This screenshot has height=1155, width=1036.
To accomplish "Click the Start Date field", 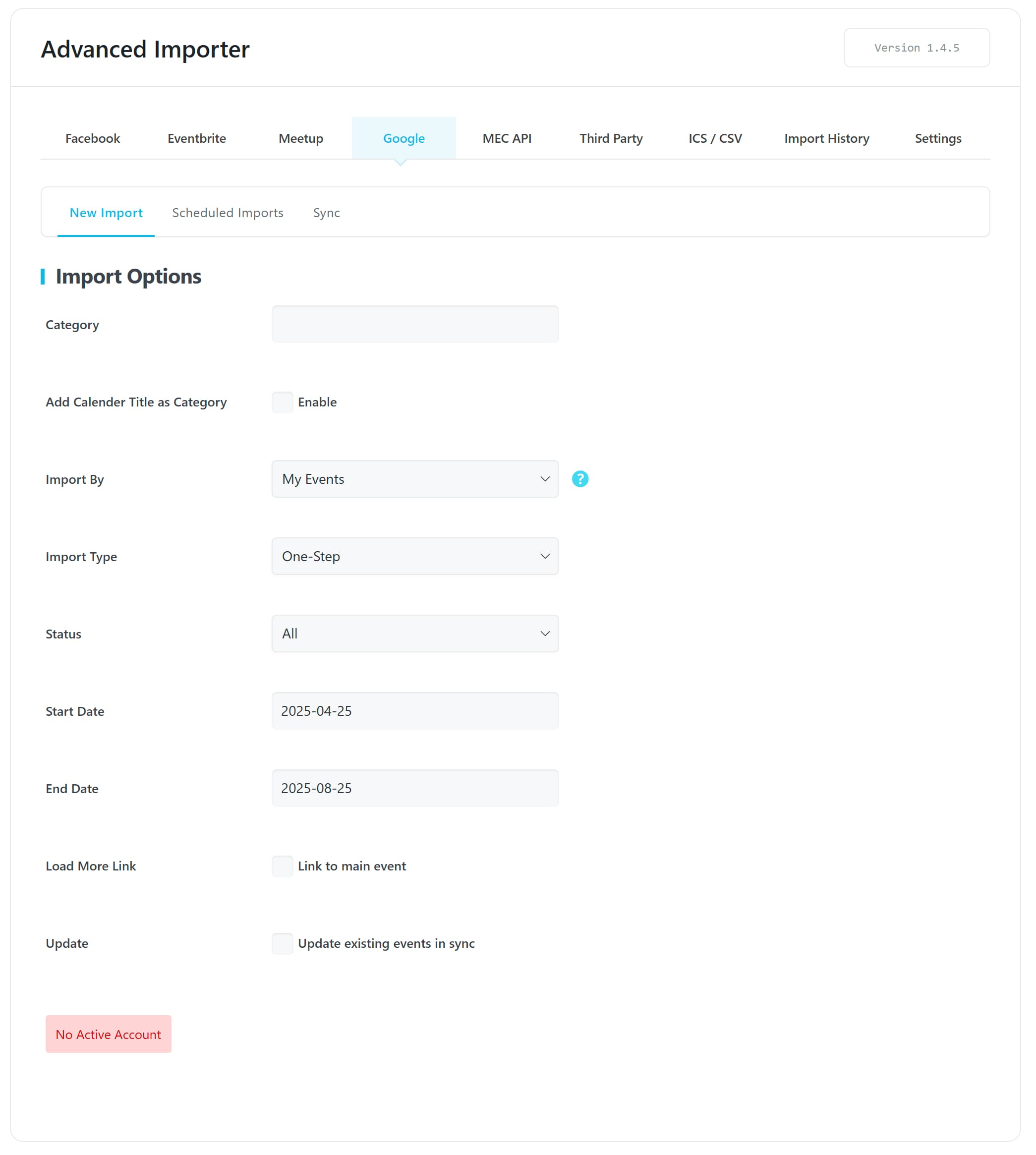I will coord(414,710).
